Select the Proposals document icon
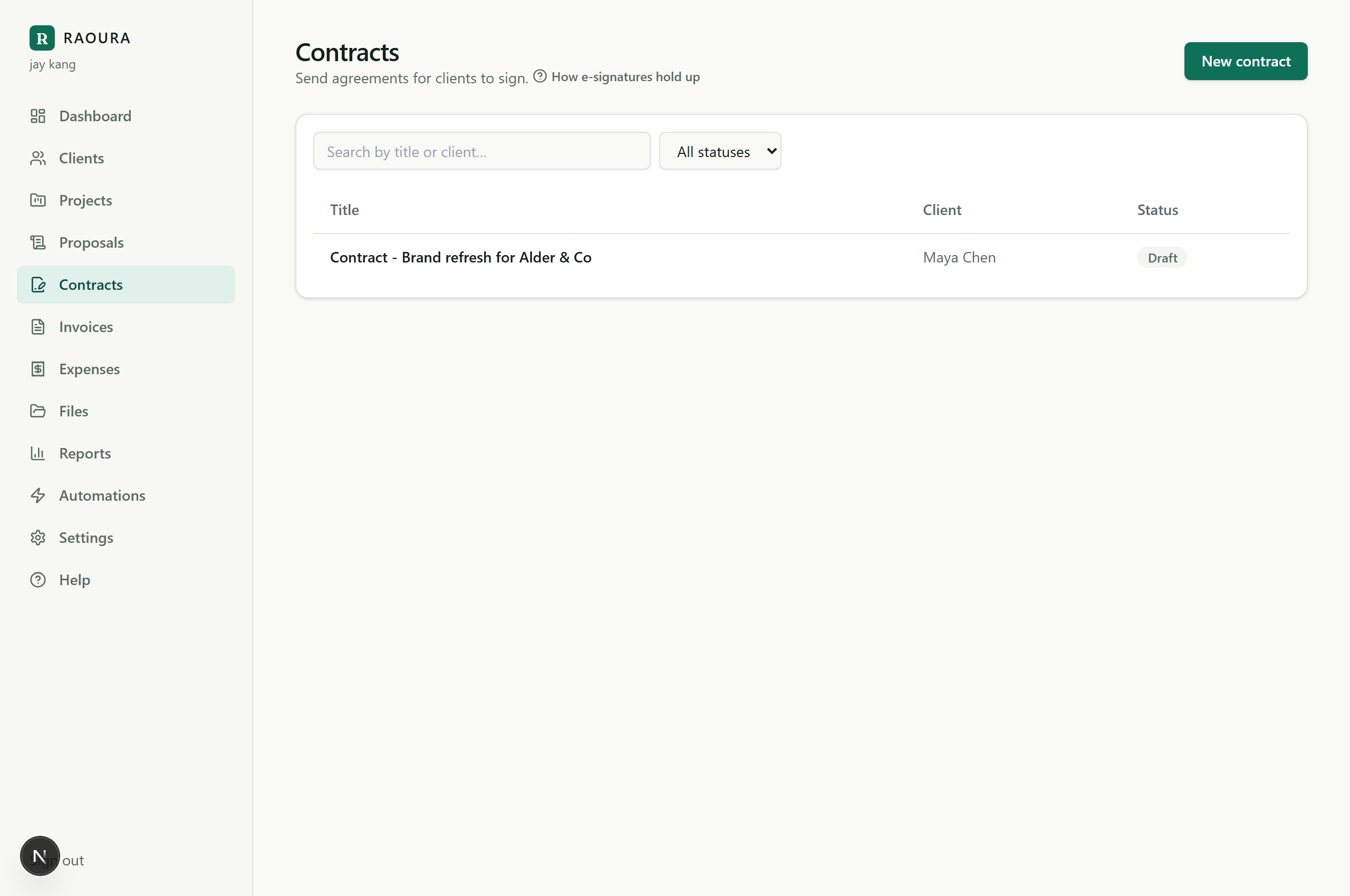 38,243
